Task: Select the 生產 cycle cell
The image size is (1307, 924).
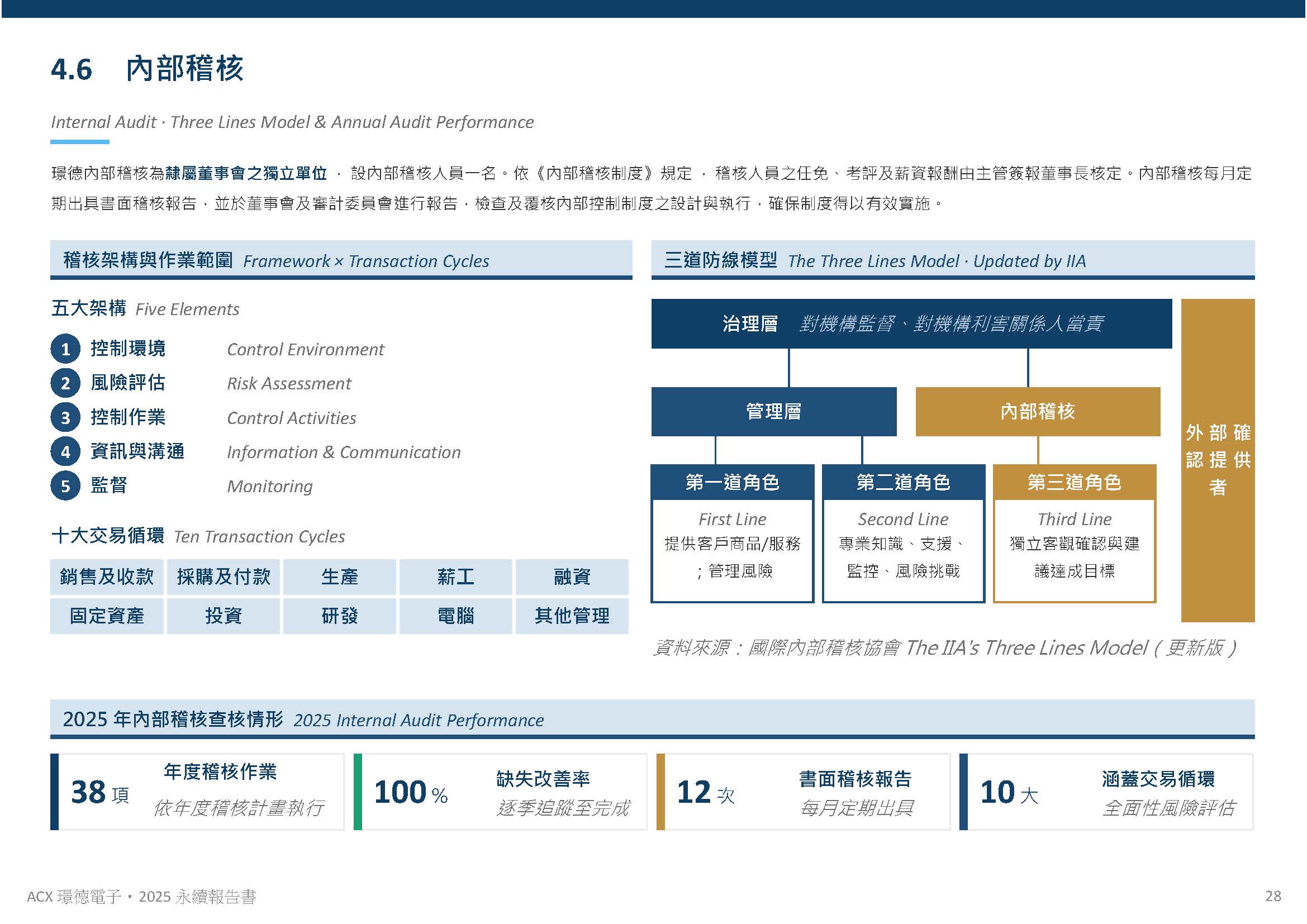Action: [340, 577]
